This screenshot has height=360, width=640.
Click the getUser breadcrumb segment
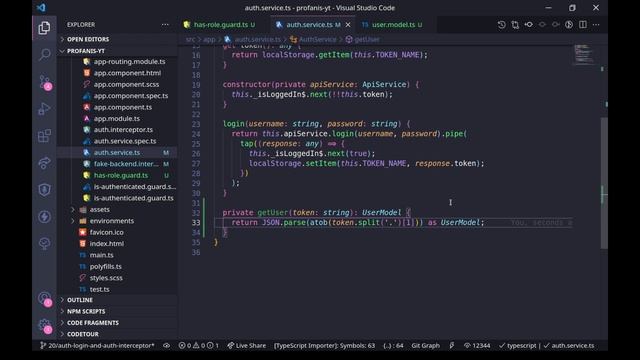(x=362, y=40)
